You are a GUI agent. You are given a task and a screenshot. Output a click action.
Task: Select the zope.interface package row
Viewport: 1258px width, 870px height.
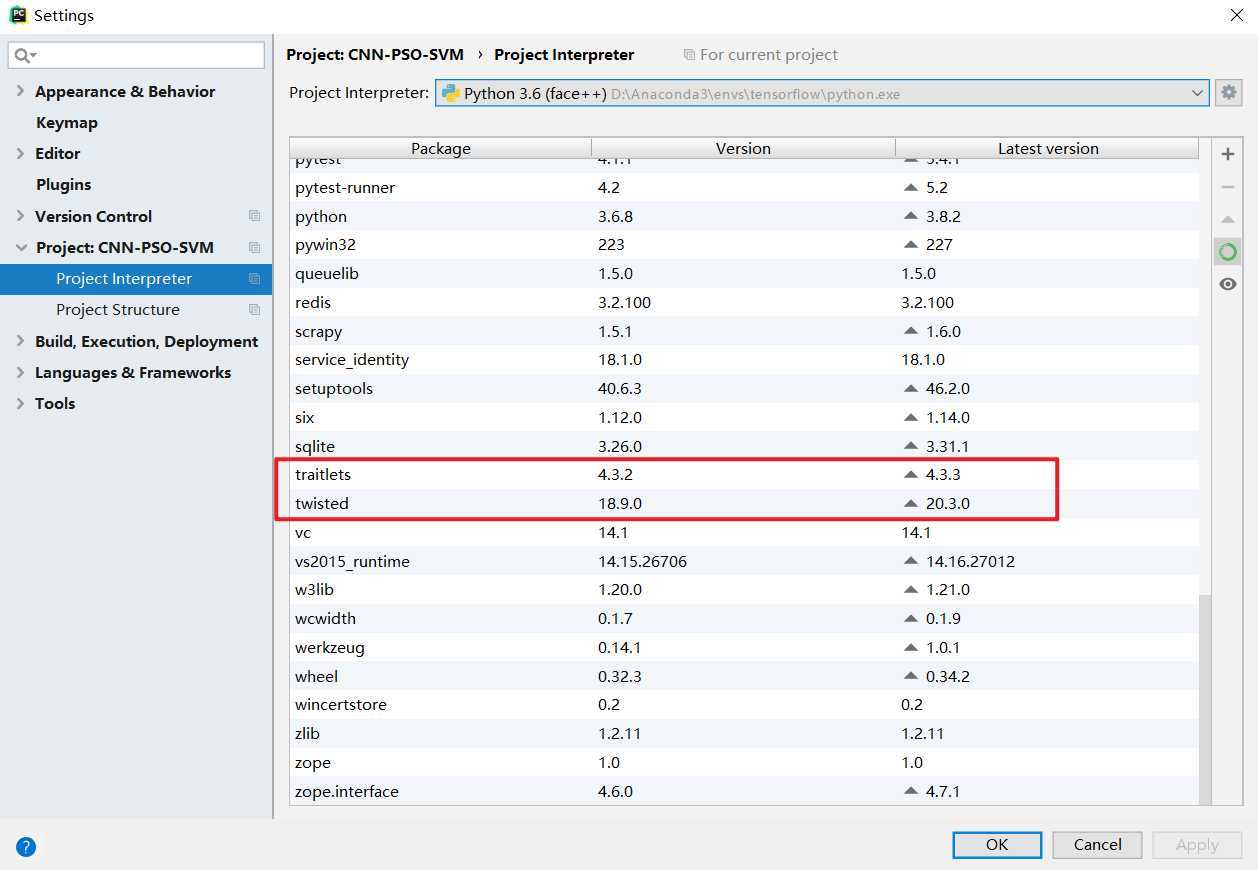pyautogui.click(x=745, y=792)
